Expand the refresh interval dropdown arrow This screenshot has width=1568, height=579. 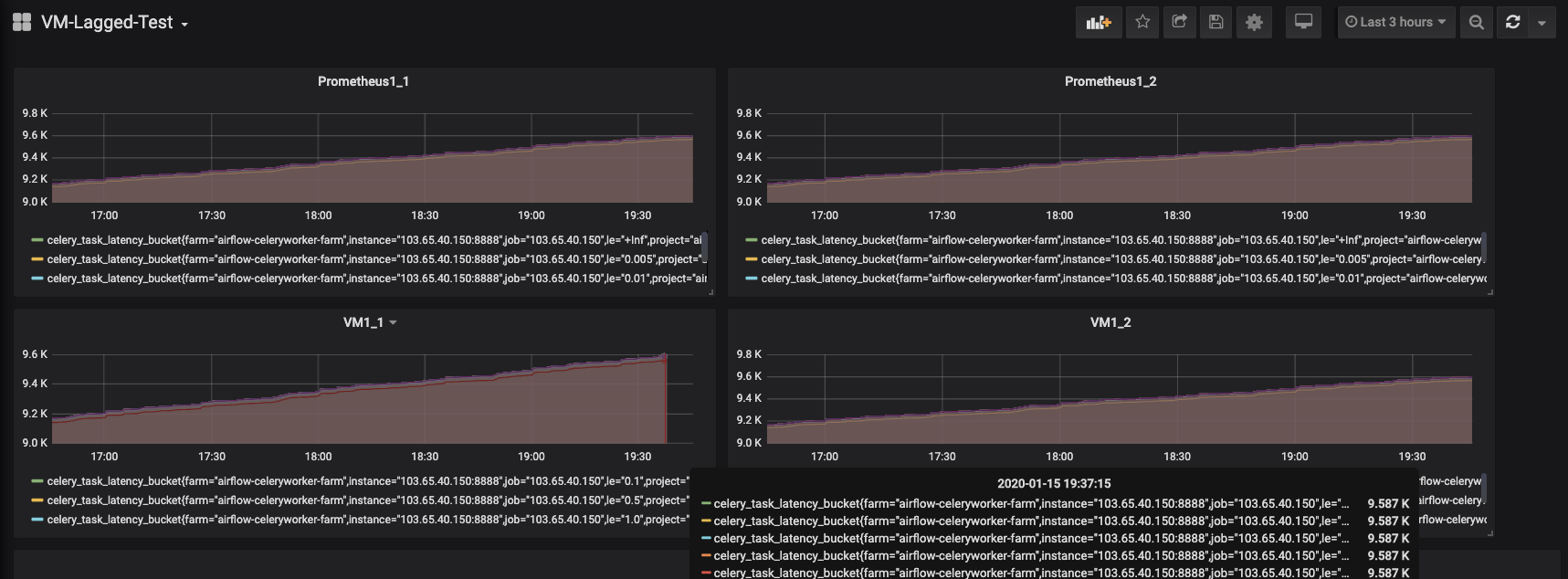pyautogui.click(x=1542, y=22)
